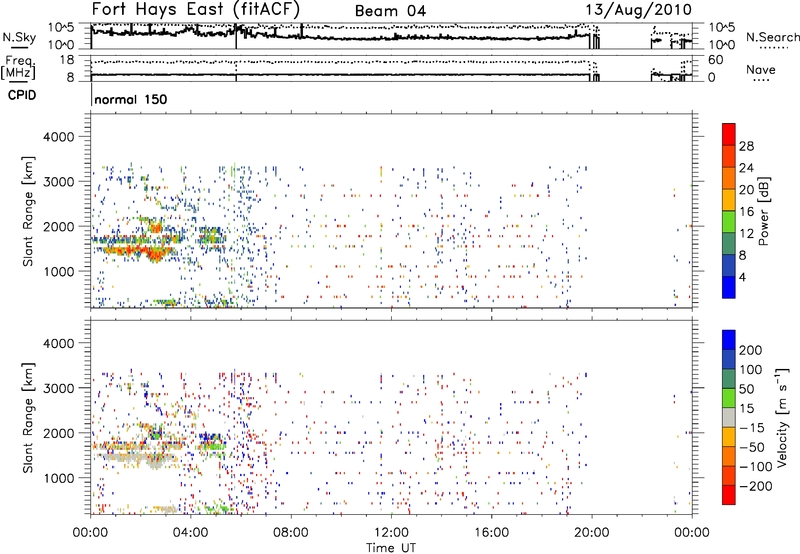Click velocity panel 'Slant Range [km]' label

coord(28,417)
